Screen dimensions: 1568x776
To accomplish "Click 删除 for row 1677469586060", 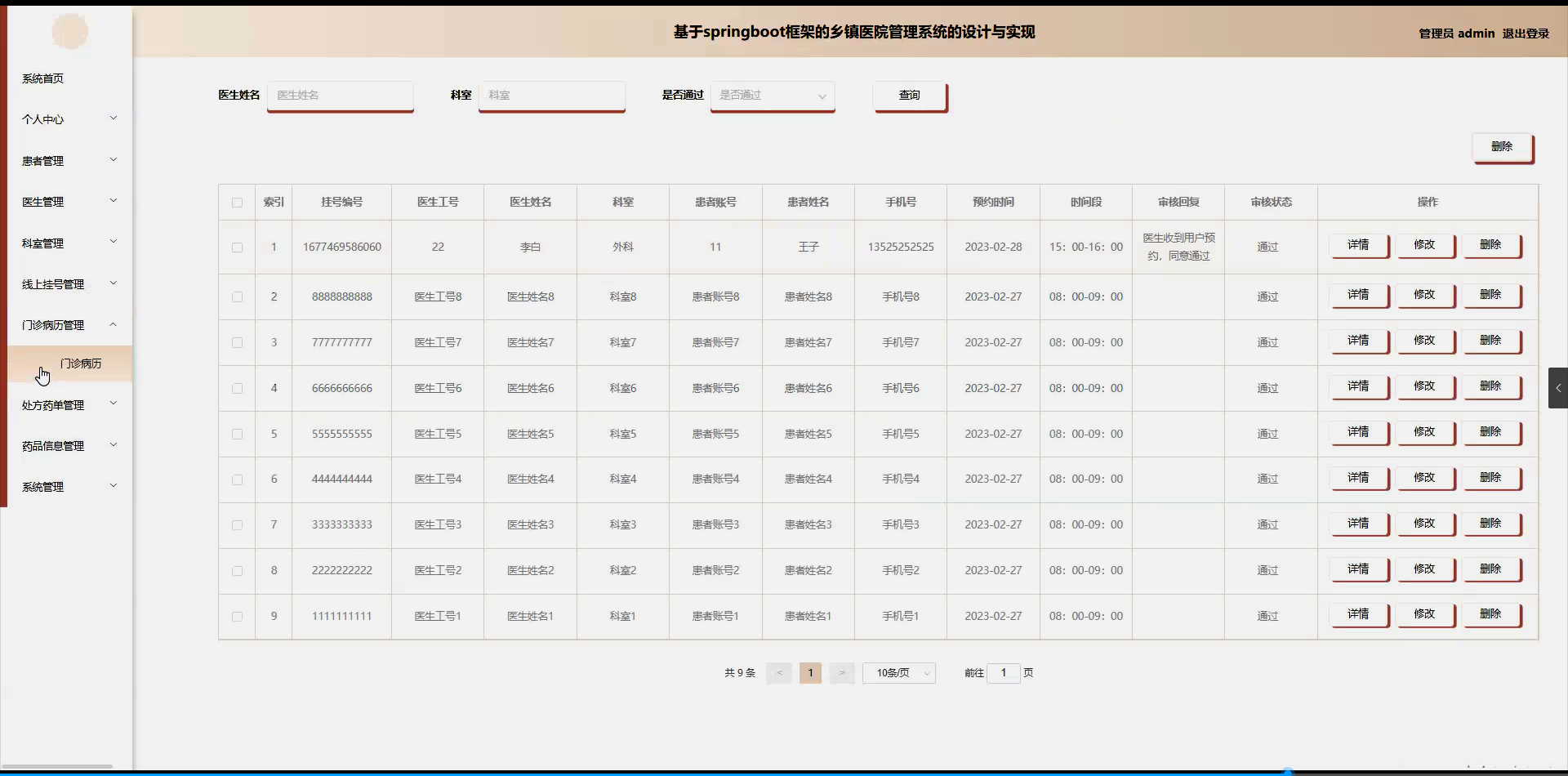I will point(1491,245).
